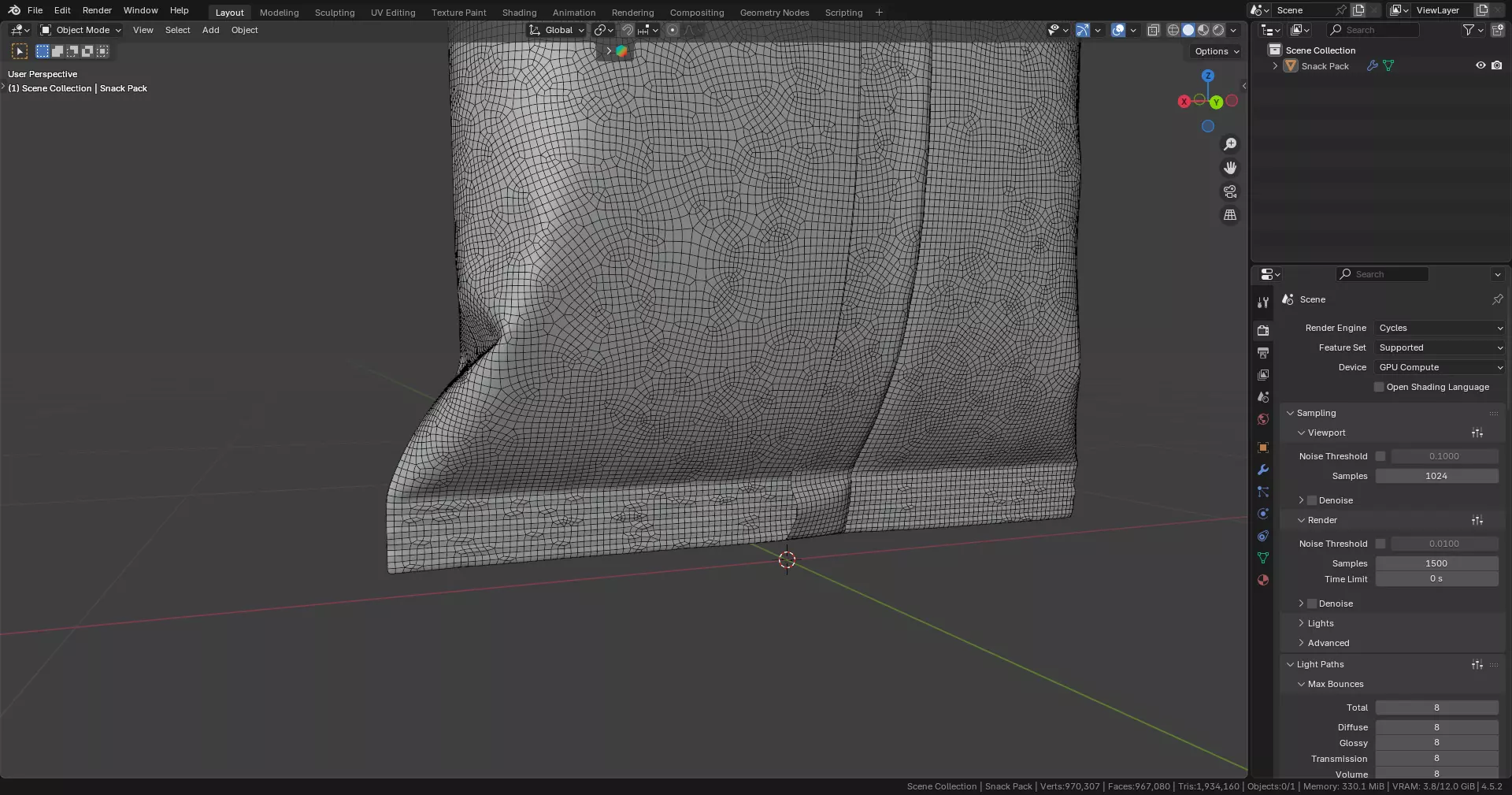Expand Snack Pack in the outliner
Screen dimensions: 1512x795
coord(1275,66)
